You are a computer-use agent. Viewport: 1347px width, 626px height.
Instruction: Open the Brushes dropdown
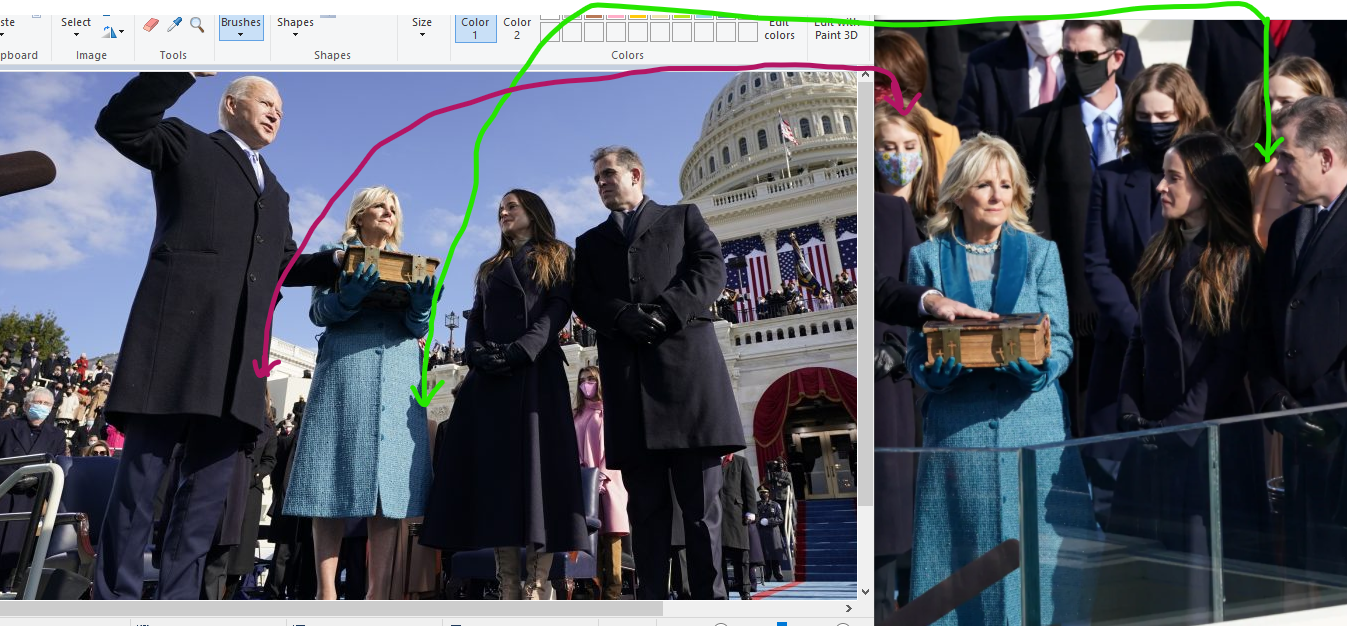click(x=240, y=34)
